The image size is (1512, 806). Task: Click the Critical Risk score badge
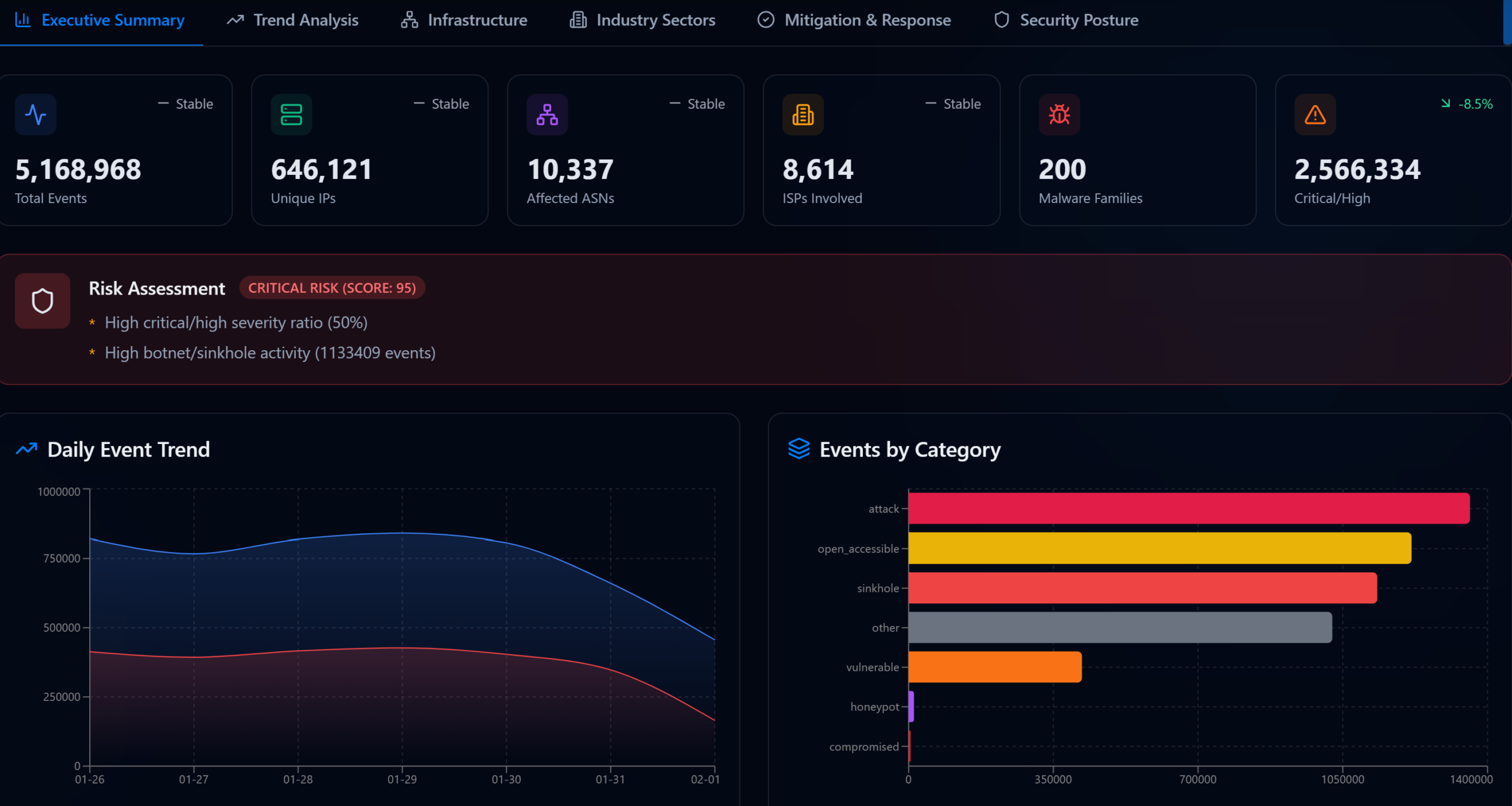tap(332, 288)
